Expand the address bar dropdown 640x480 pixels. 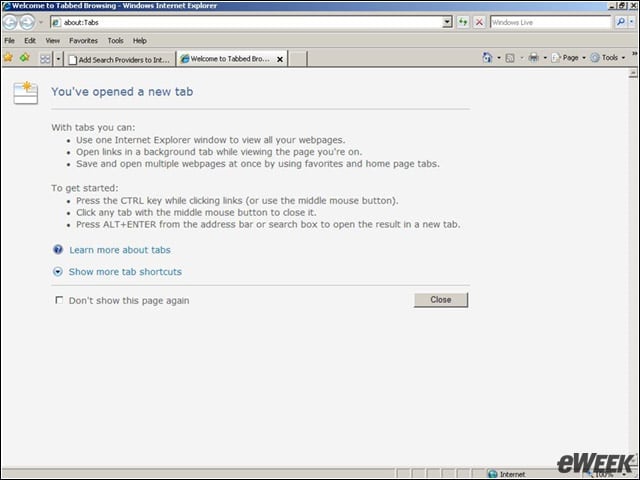click(x=447, y=22)
